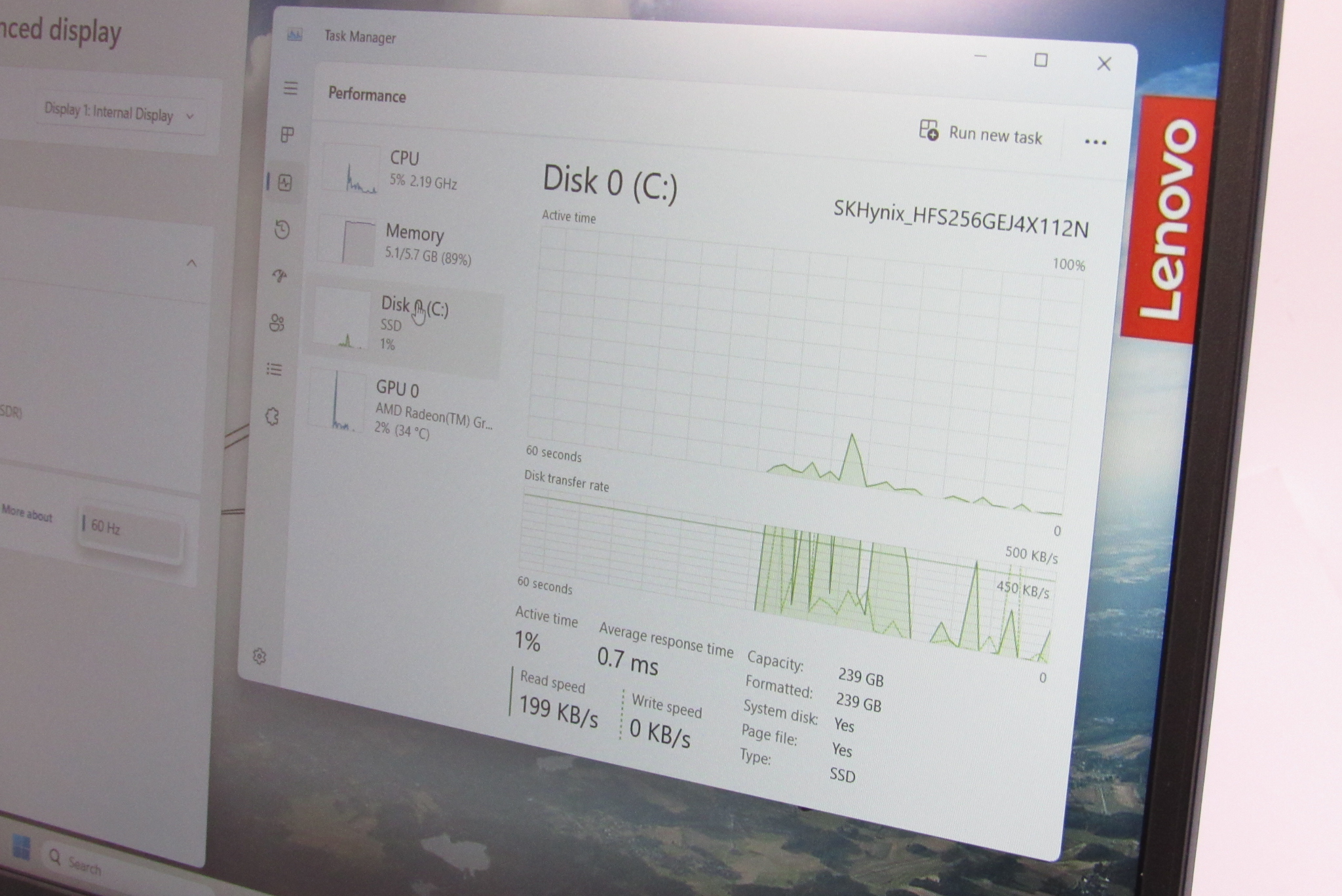
Task: Collapse the display information section chevron
Action: 191,263
